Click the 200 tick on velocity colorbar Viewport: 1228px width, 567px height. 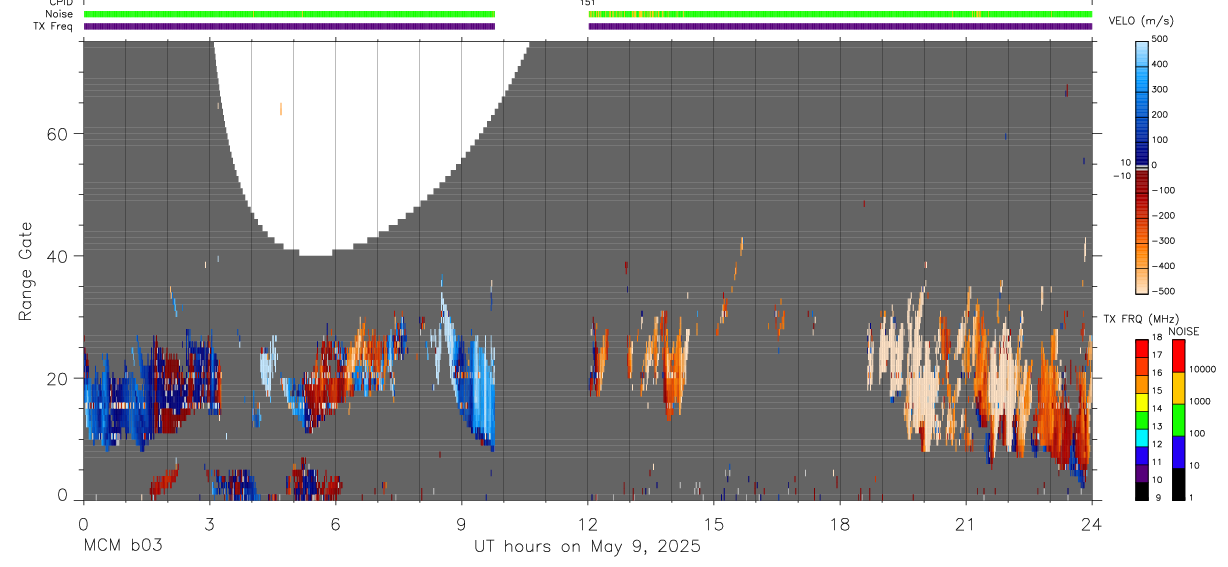point(1161,114)
